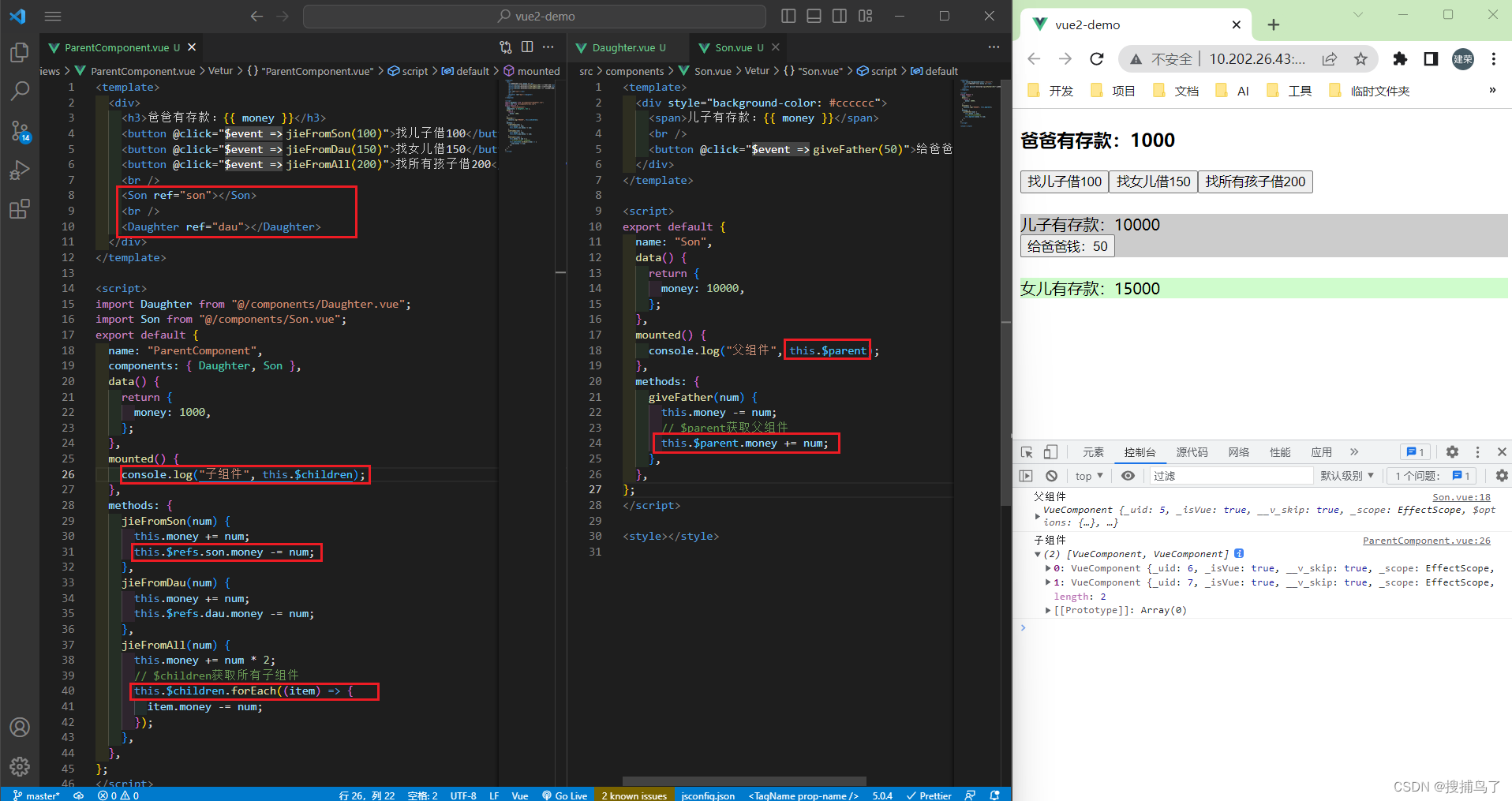This screenshot has height=801, width=1512.
Task: Click VS Code command center search box
Action: [534, 16]
